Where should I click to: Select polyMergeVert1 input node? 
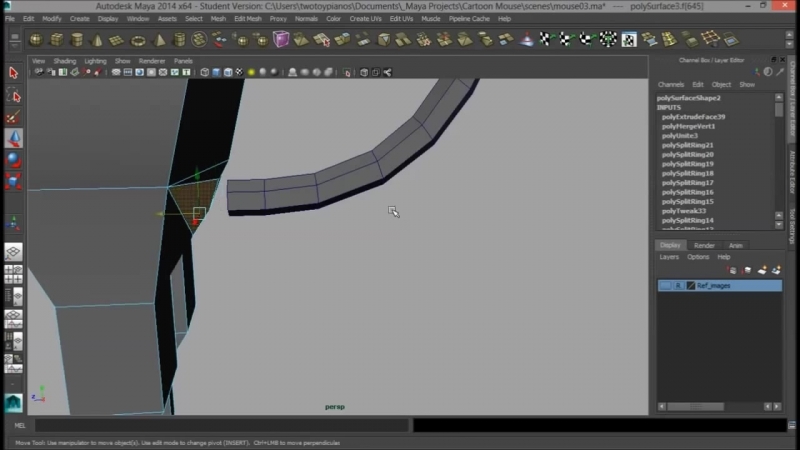click(x=688, y=126)
